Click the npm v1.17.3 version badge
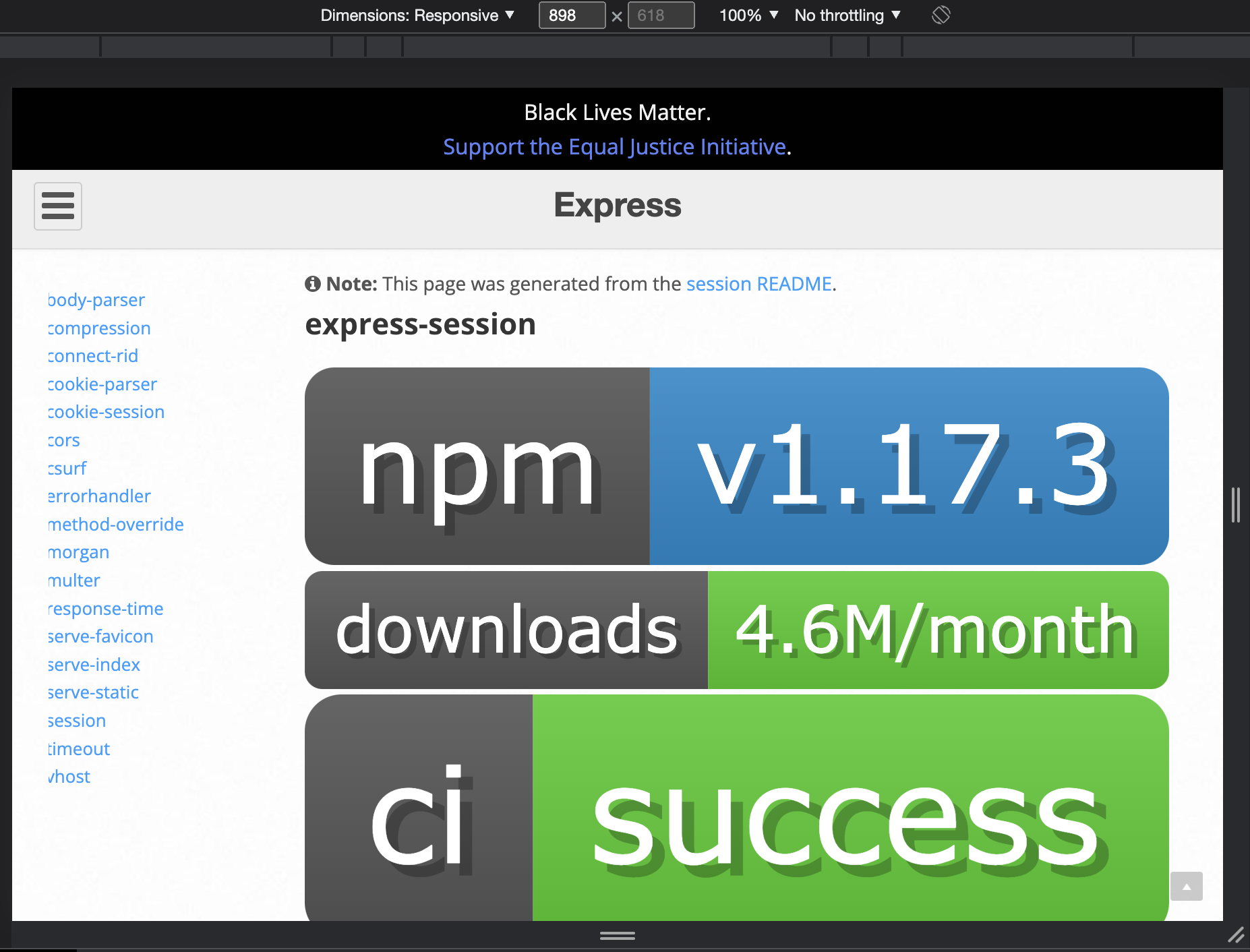Viewport: 1250px width, 952px height. [735, 465]
